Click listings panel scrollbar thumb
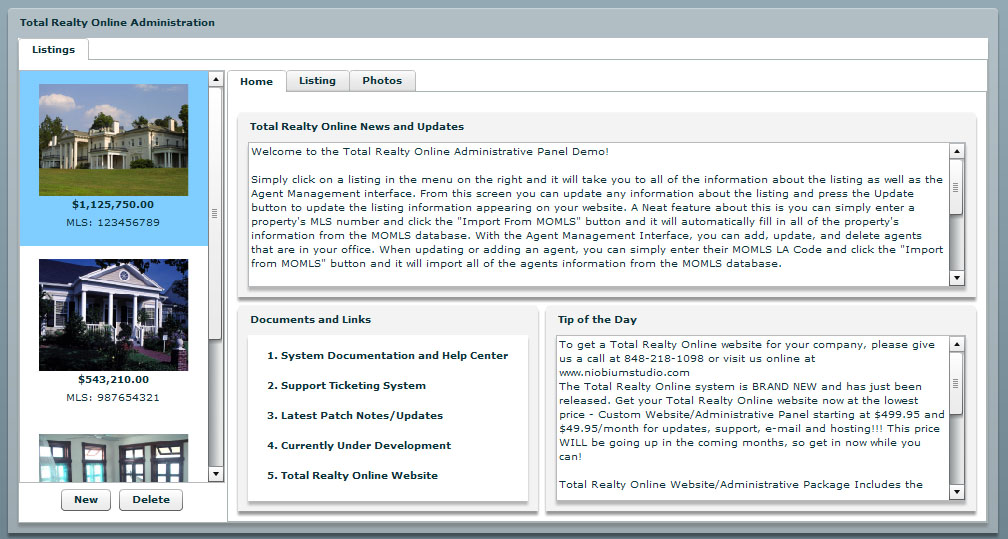Viewport: 1008px width, 539px height. (x=215, y=214)
